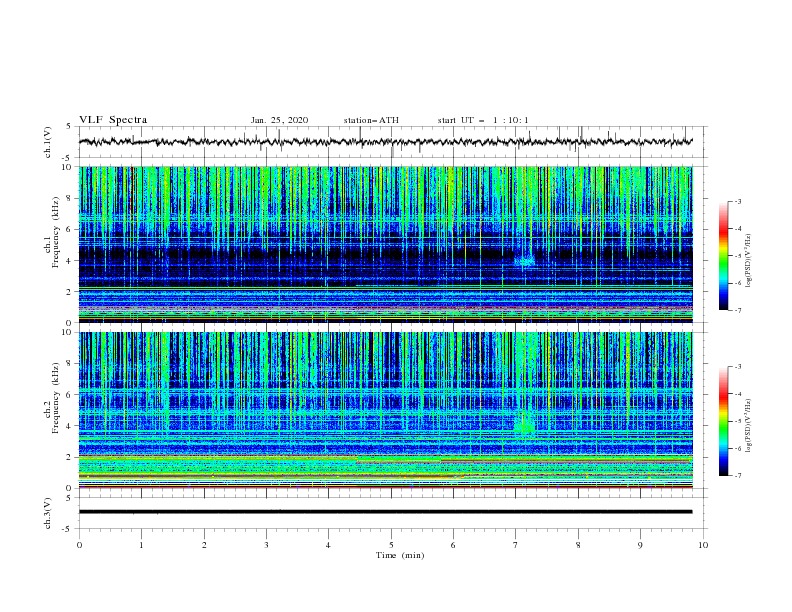
Task: Click the time-axis tick label "0"
Action: [79, 545]
